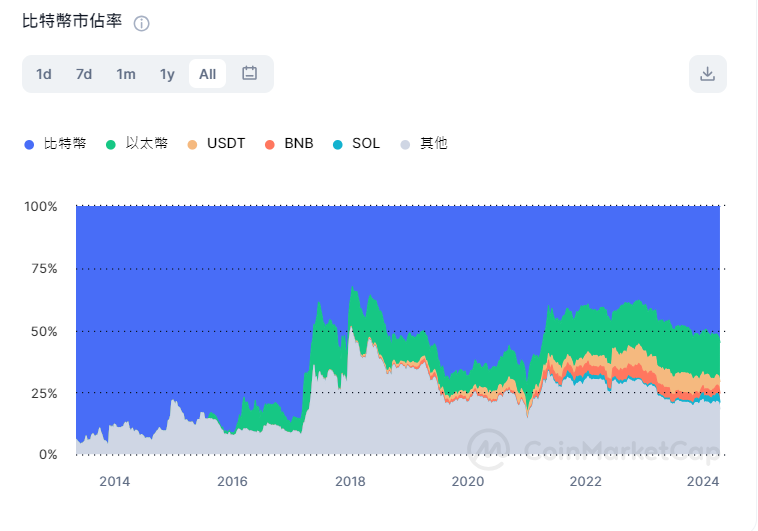Click the 2018 x-axis label
This screenshot has width=758, height=531.
click(x=350, y=482)
